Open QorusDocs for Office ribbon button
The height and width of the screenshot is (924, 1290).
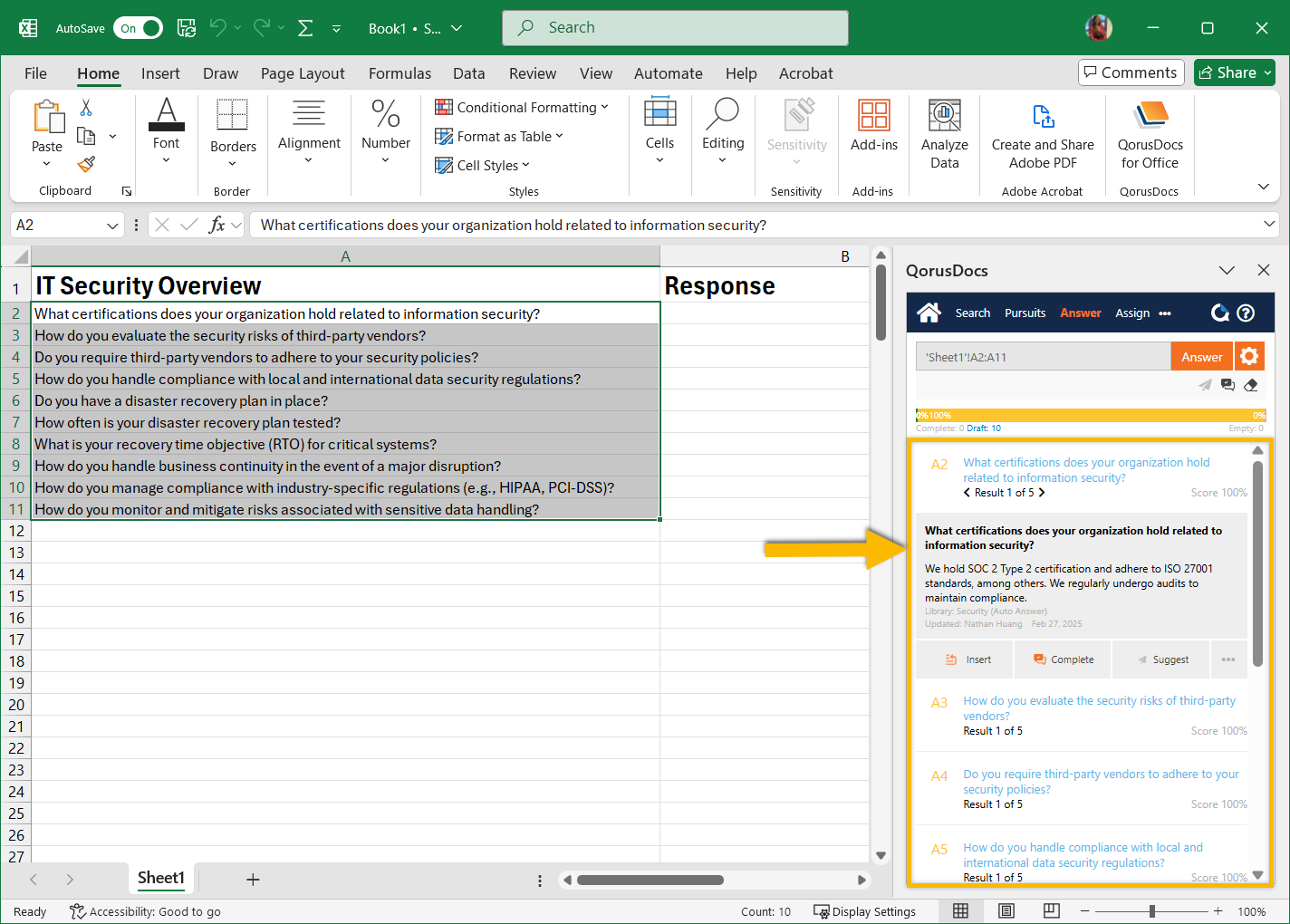click(1150, 136)
